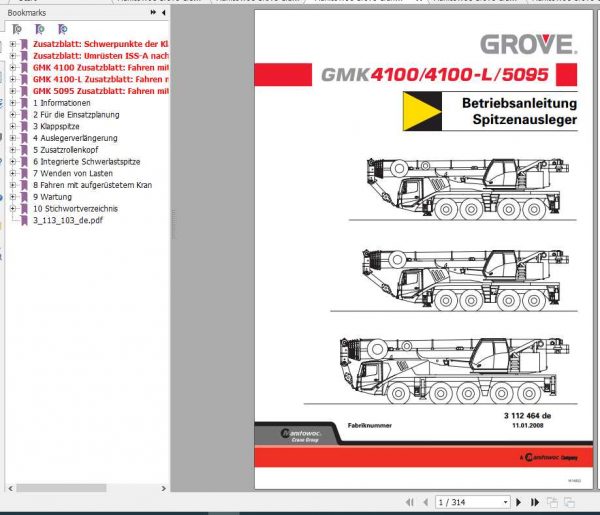Click purple bookmark icon beside '7 Wenden von Lasten'
The height and width of the screenshot is (515, 600).
click(x=24, y=173)
